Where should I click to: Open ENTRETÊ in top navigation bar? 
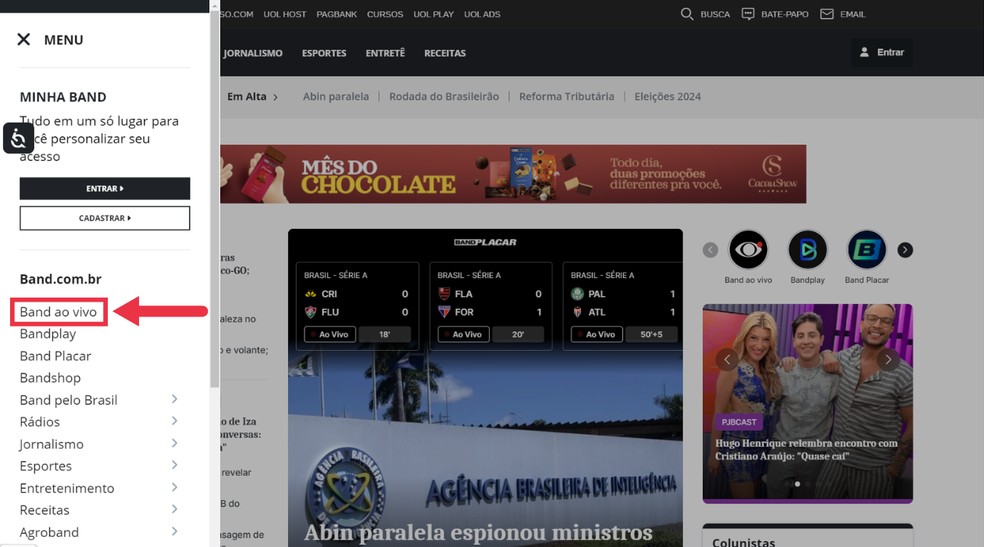click(x=385, y=53)
